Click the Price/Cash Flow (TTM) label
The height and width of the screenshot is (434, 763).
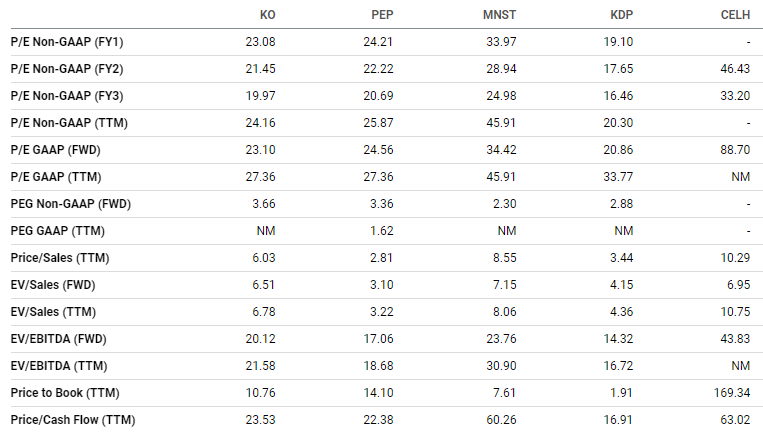(73, 420)
